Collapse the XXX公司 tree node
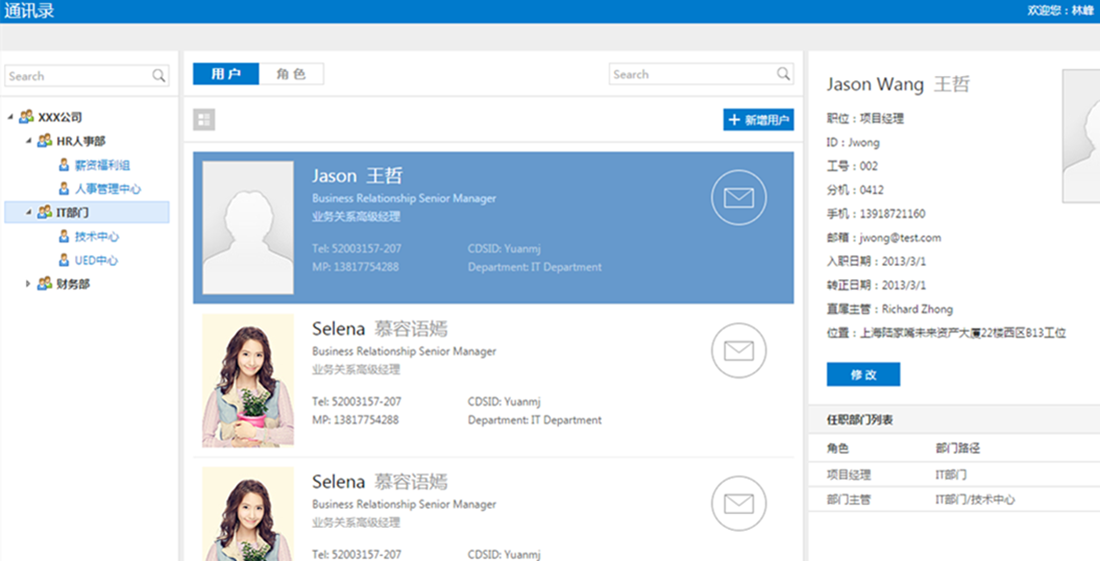The image size is (1100, 561). coord(10,117)
